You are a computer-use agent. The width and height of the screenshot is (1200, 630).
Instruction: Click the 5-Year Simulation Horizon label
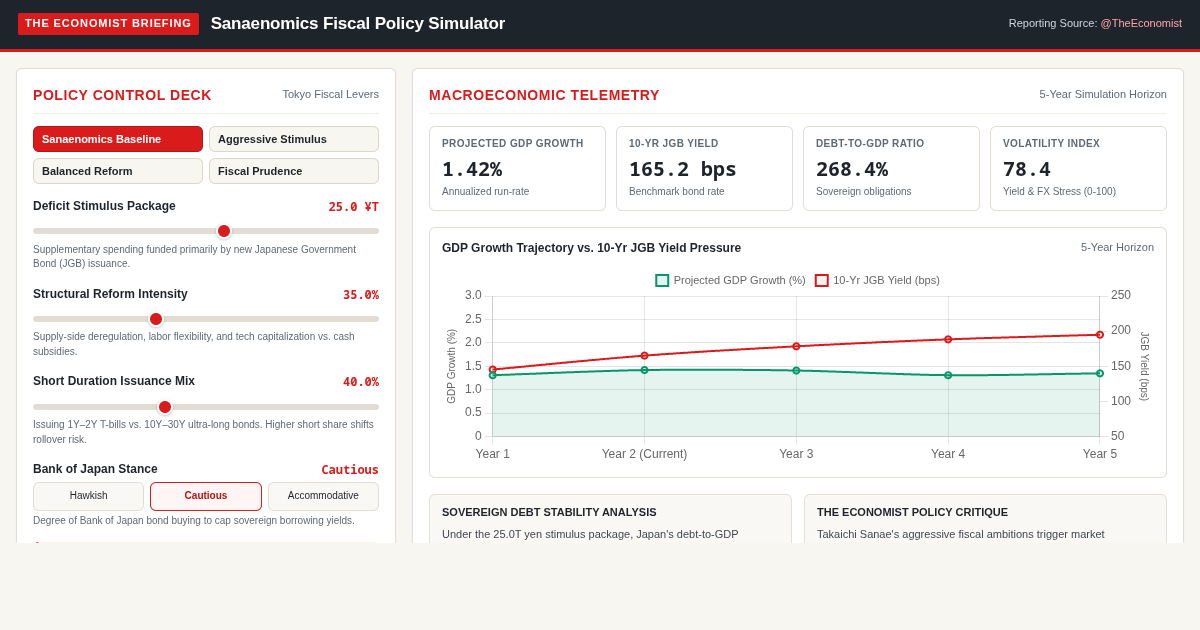click(1103, 94)
